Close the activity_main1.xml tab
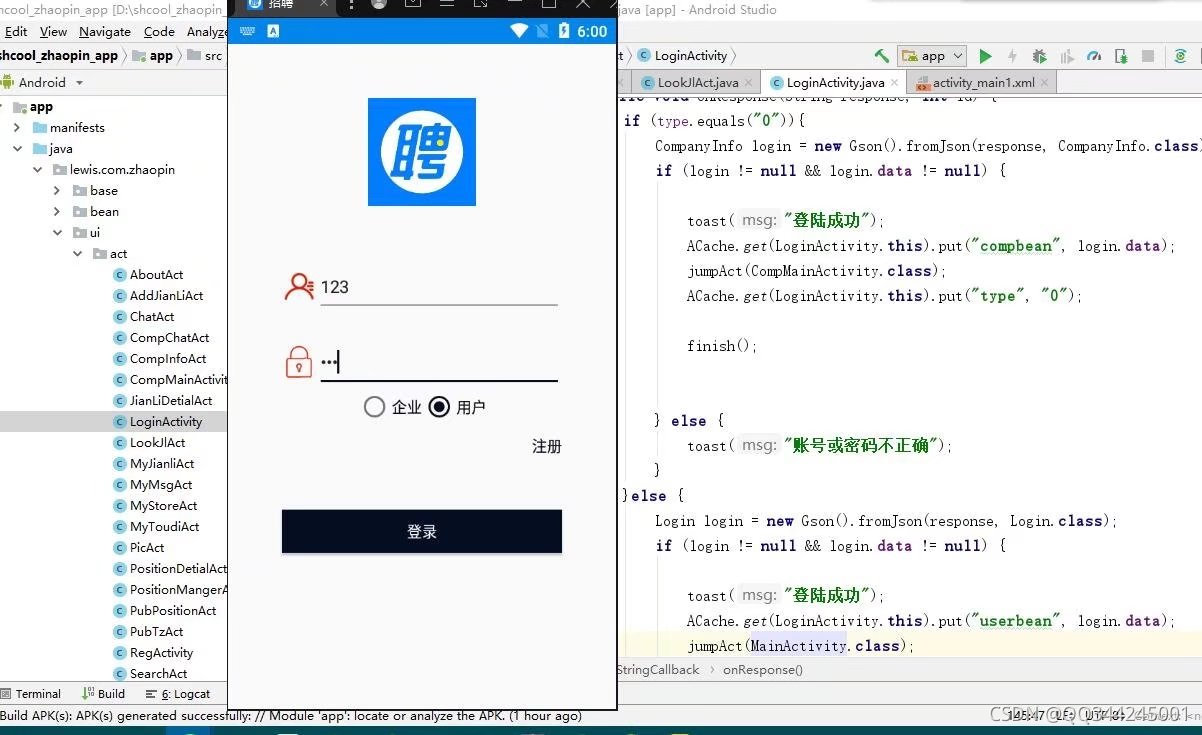This screenshot has width=1202, height=735. [1045, 83]
